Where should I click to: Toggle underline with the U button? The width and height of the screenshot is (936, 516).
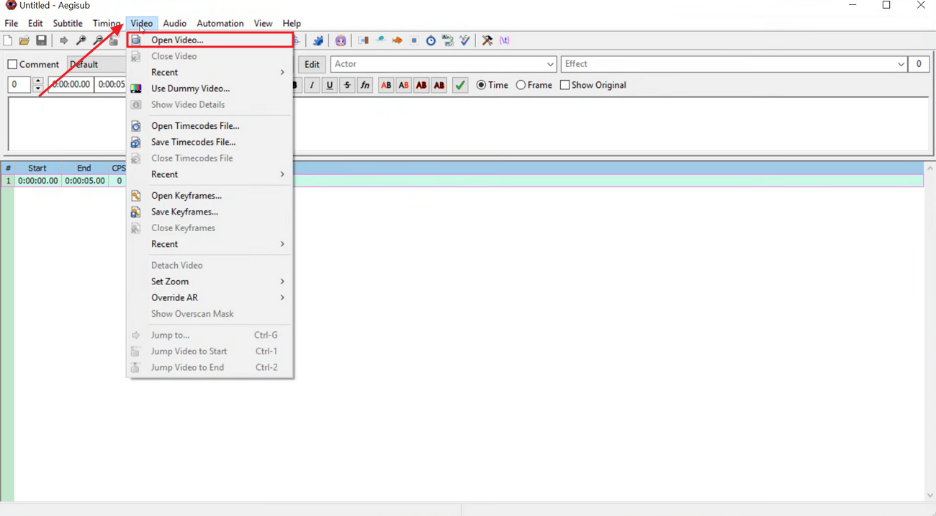point(330,85)
